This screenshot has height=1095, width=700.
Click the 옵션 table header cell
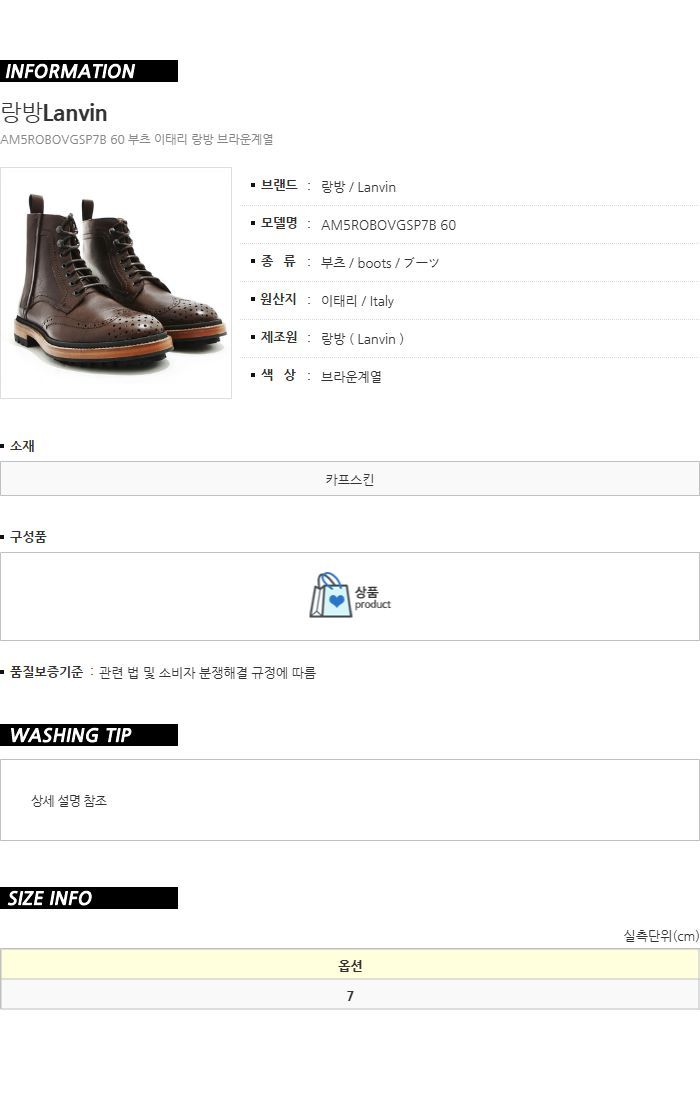(x=350, y=964)
